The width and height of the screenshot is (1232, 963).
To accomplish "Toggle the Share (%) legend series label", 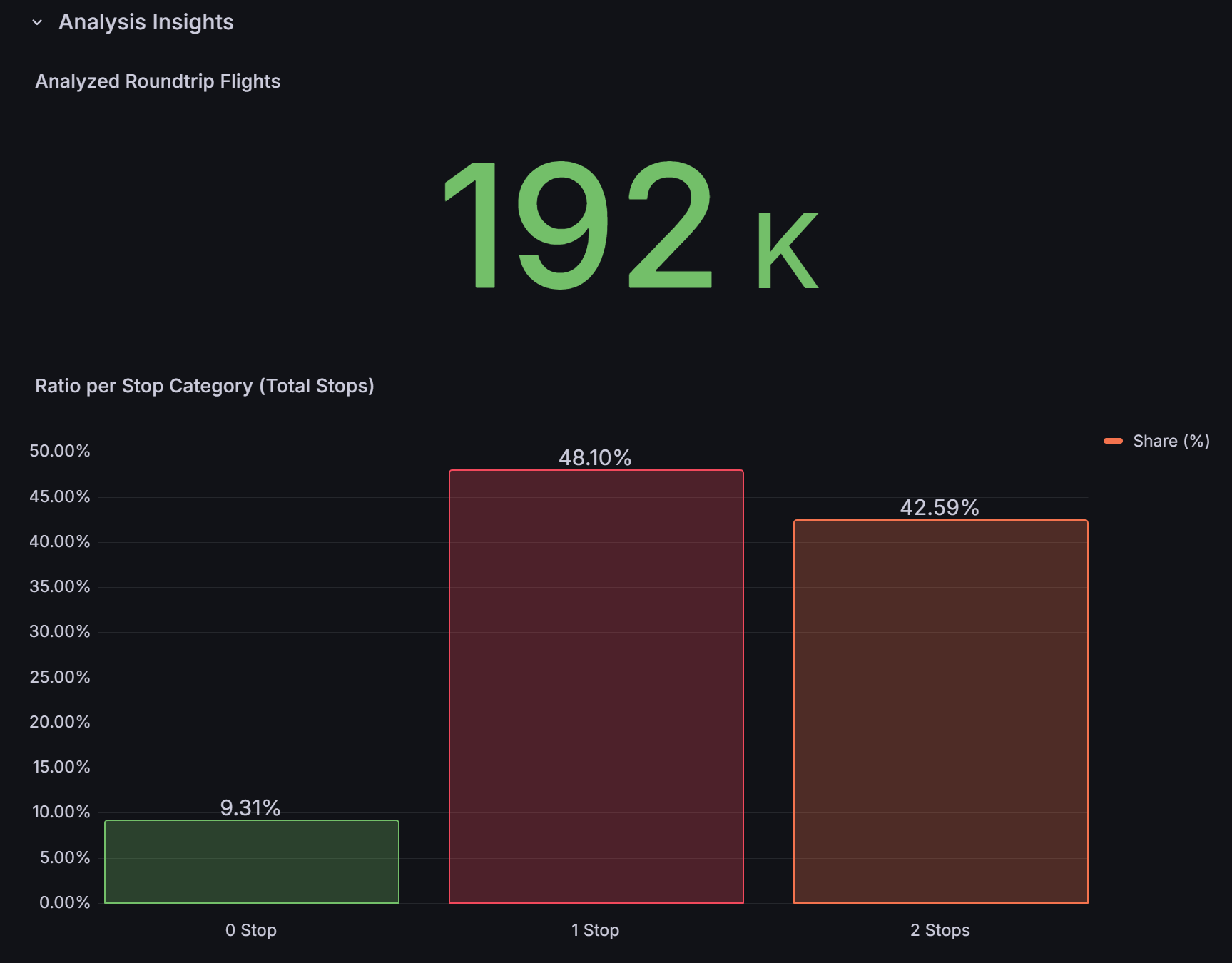I will tap(1171, 441).
